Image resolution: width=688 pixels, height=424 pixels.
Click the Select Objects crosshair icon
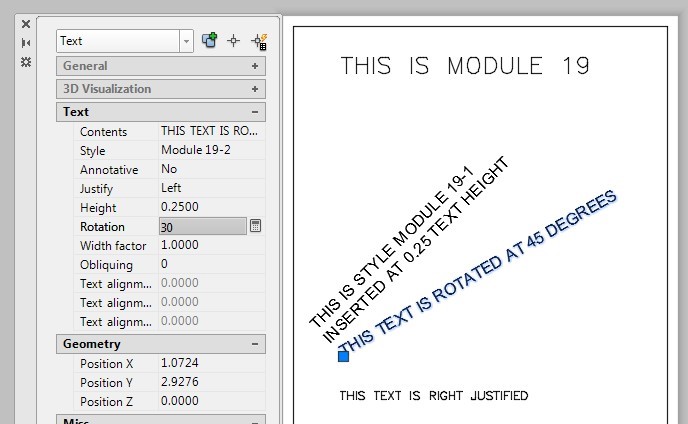234,40
